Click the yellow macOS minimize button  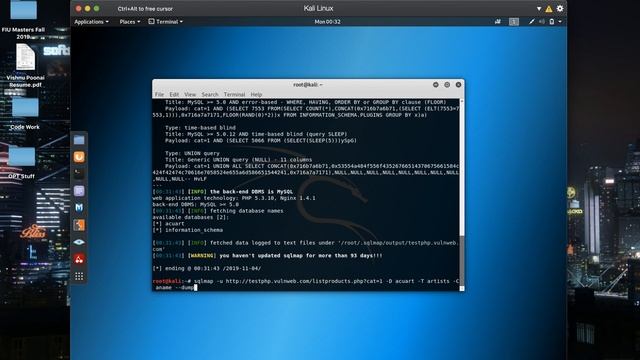pyautogui.click(x=87, y=8)
